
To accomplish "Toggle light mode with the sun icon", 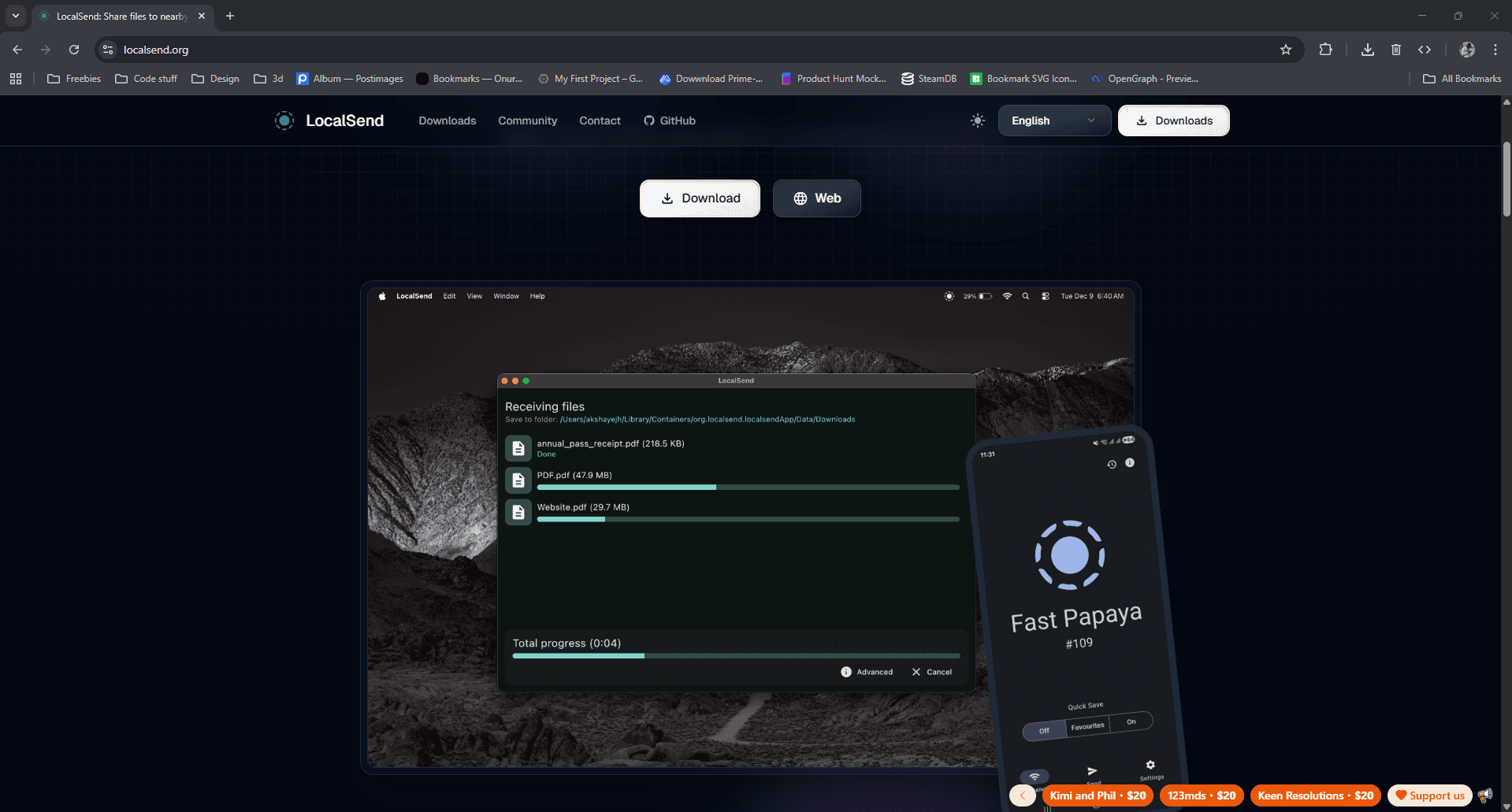I will point(977,121).
